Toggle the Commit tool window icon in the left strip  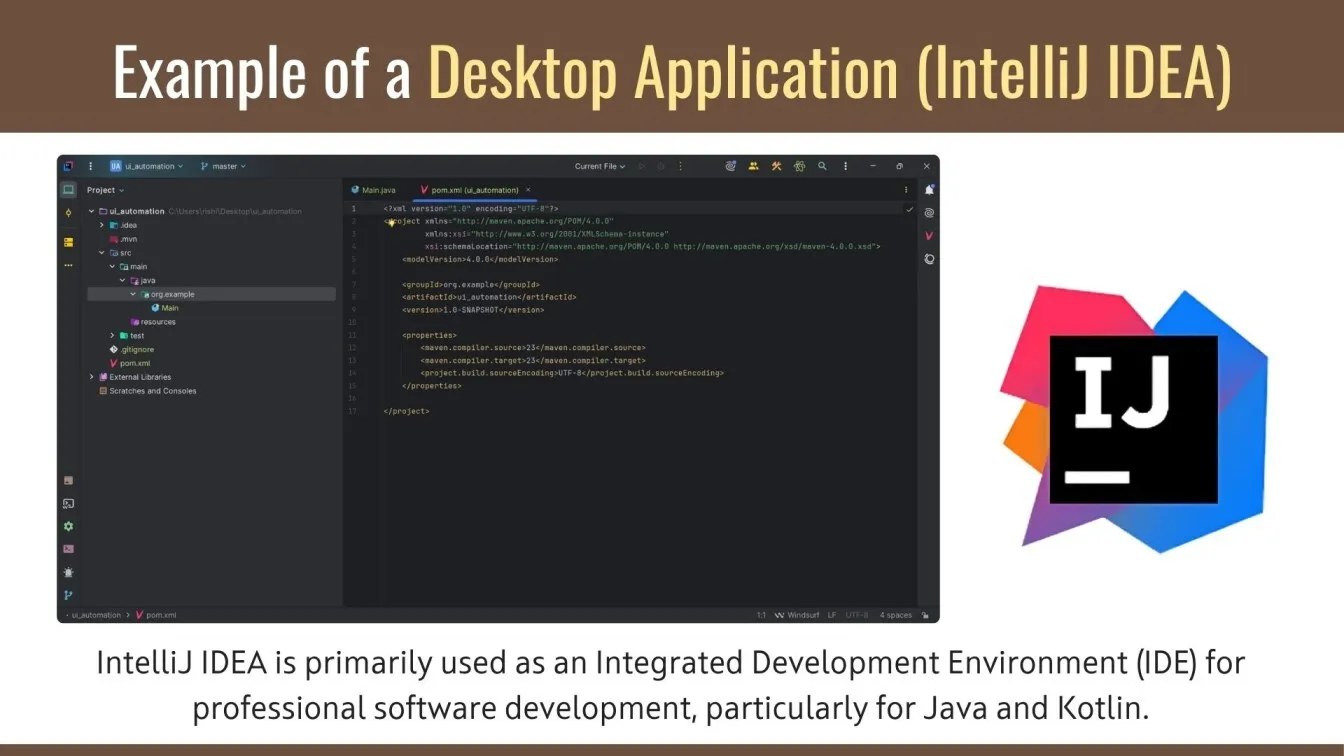(x=69, y=213)
